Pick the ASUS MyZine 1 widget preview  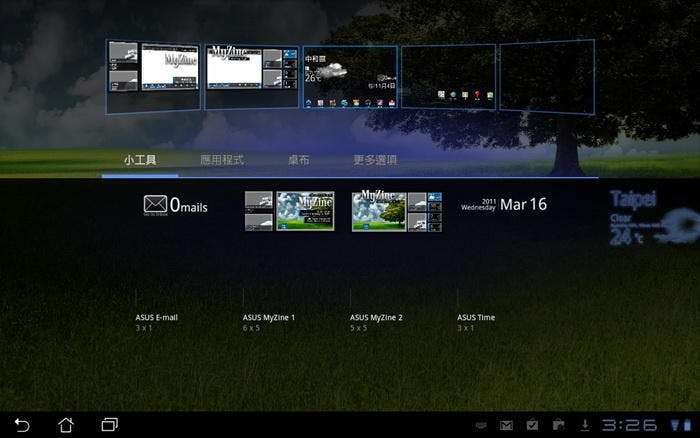click(289, 210)
